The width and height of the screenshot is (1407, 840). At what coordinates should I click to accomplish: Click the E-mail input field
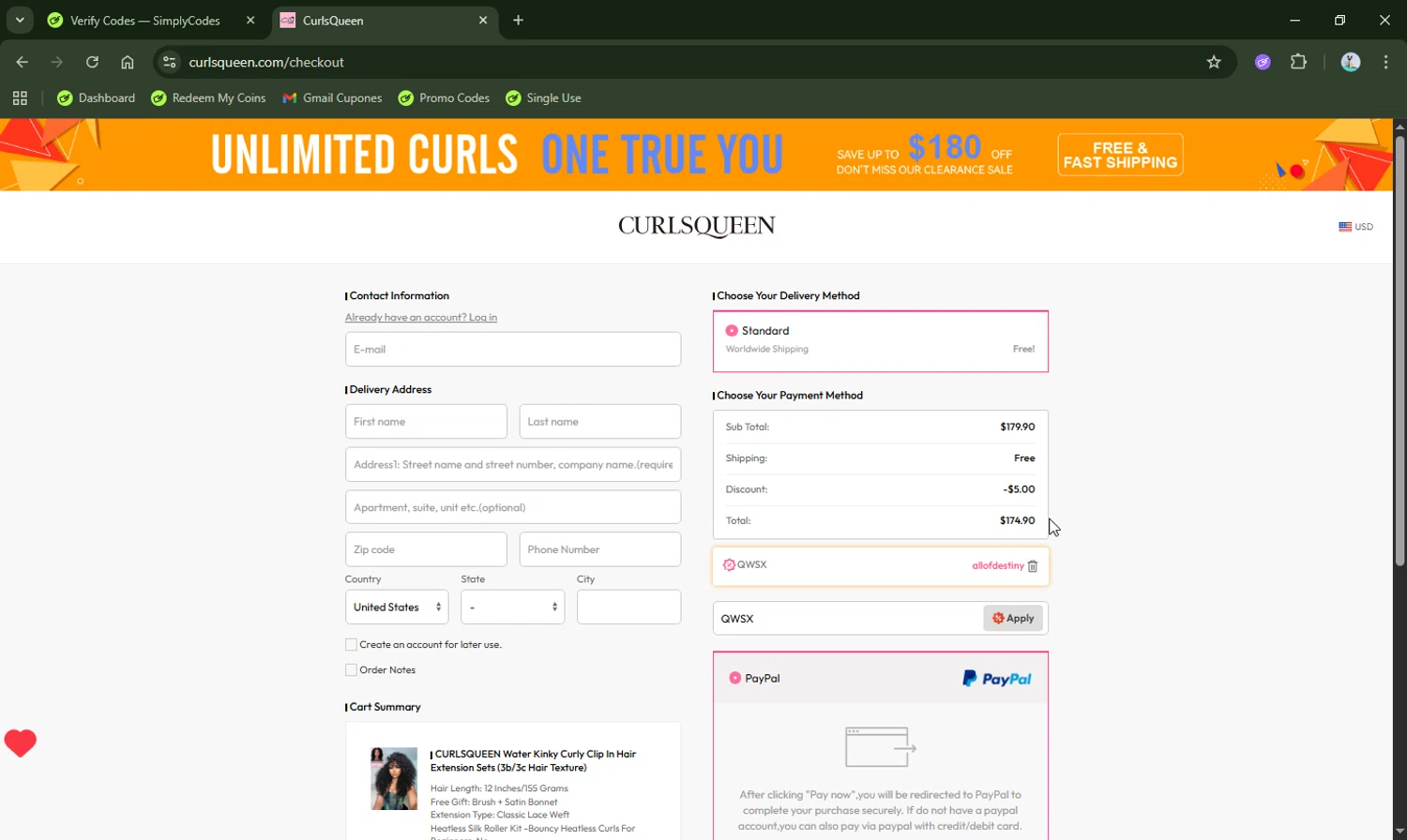click(x=513, y=350)
